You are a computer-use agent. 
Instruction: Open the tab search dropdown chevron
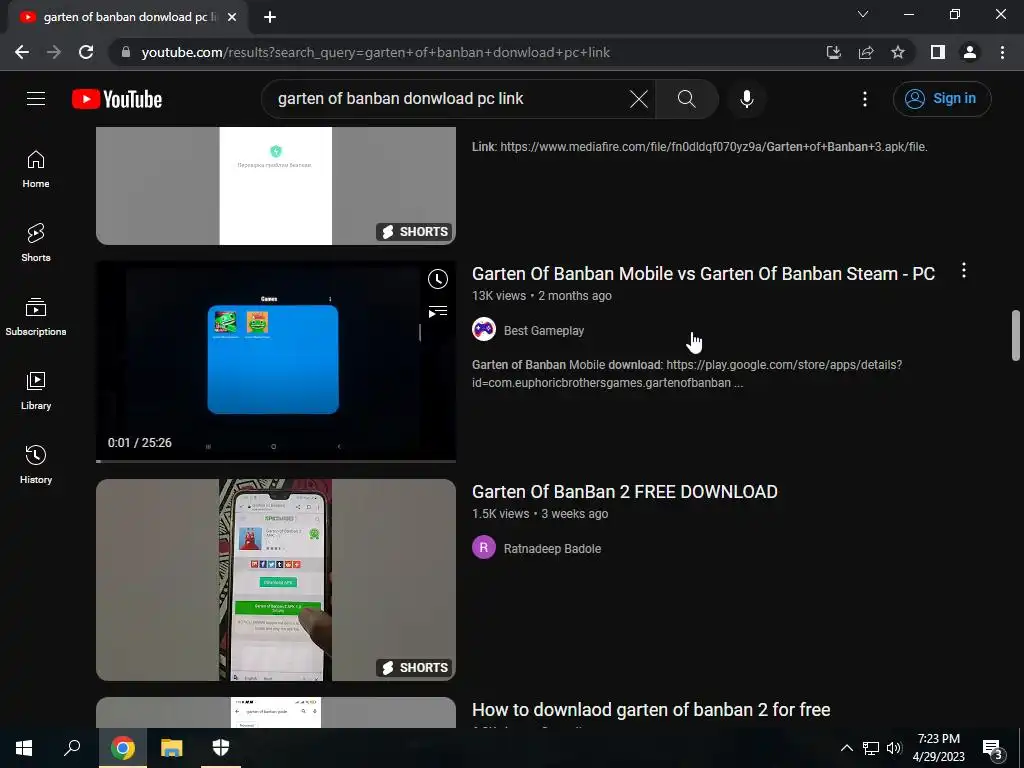(x=863, y=14)
